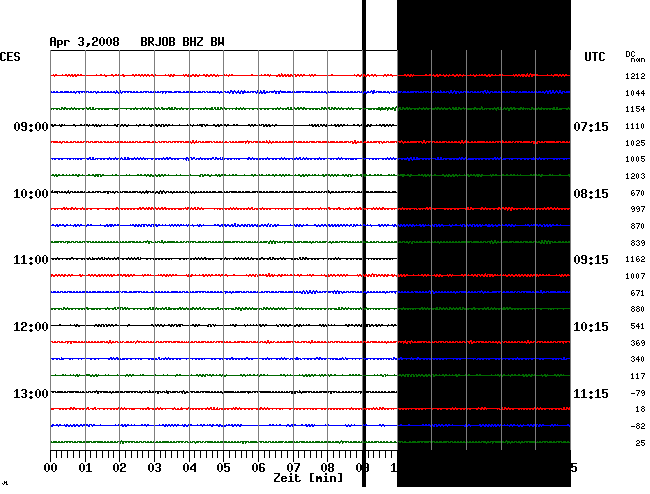Click the minute axis tick label "08"
The height and width of the screenshot is (494, 650).
[x=327, y=468]
